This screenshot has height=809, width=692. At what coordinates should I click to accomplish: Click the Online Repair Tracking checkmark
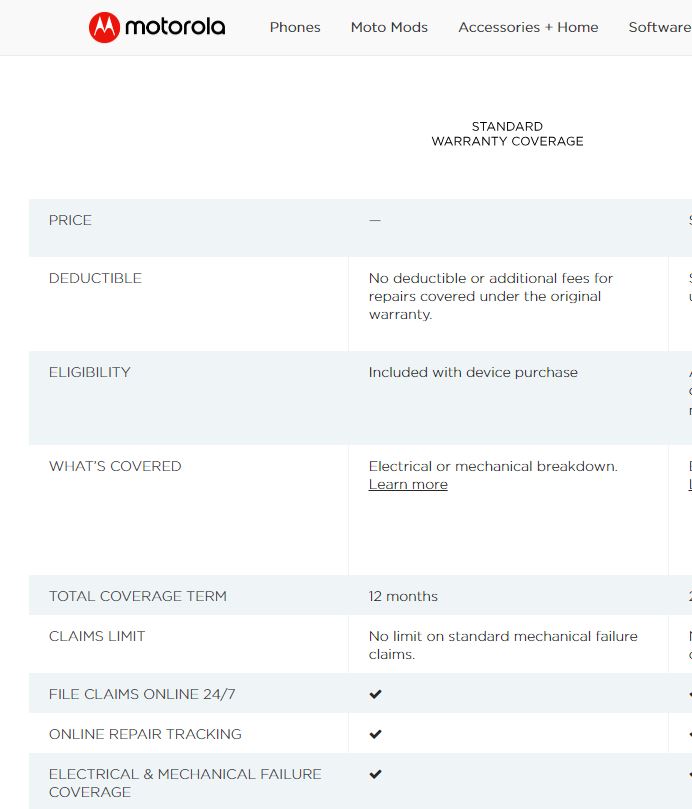(x=375, y=734)
